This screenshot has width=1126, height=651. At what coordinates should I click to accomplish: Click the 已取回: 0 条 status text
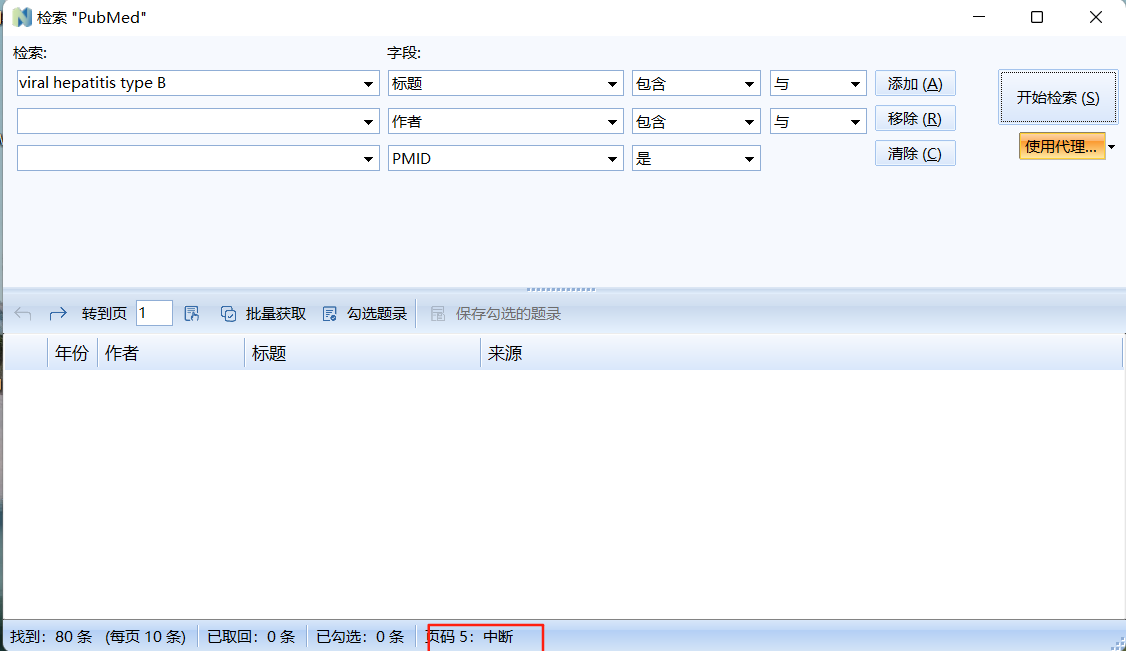click(251, 637)
